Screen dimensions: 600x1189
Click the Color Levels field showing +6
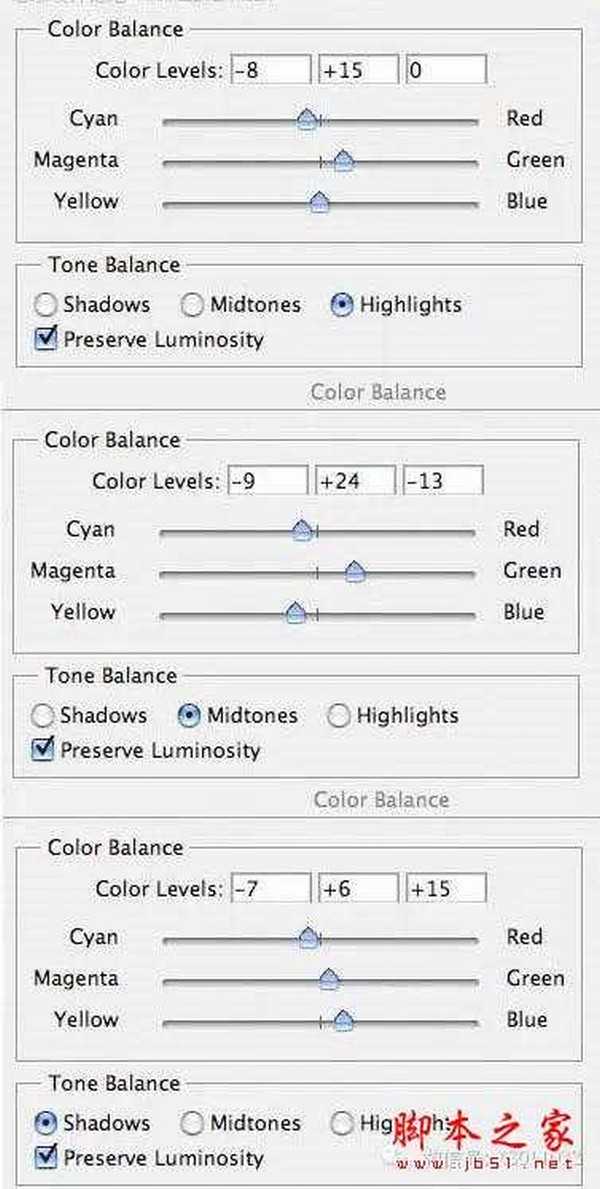tap(358, 888)
